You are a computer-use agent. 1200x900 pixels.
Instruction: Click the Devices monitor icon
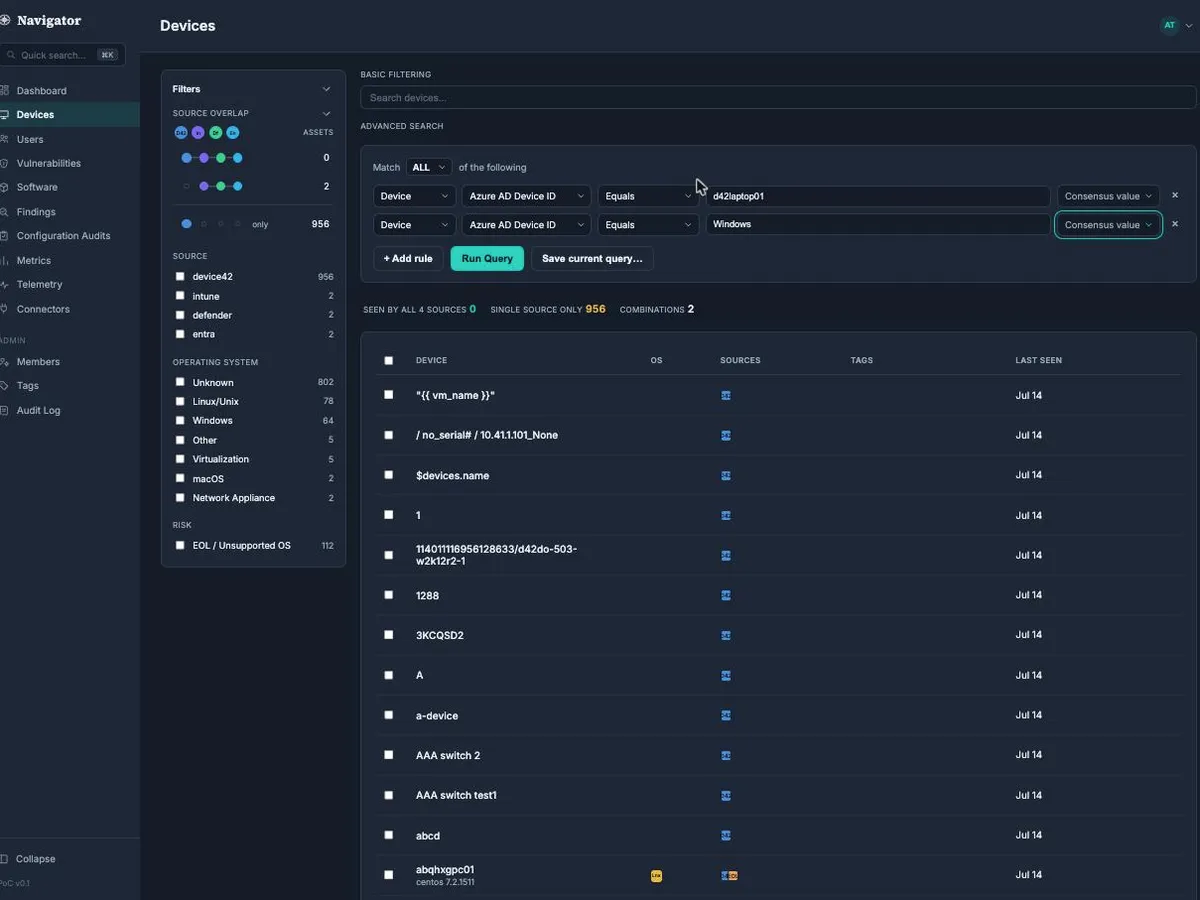5,115
